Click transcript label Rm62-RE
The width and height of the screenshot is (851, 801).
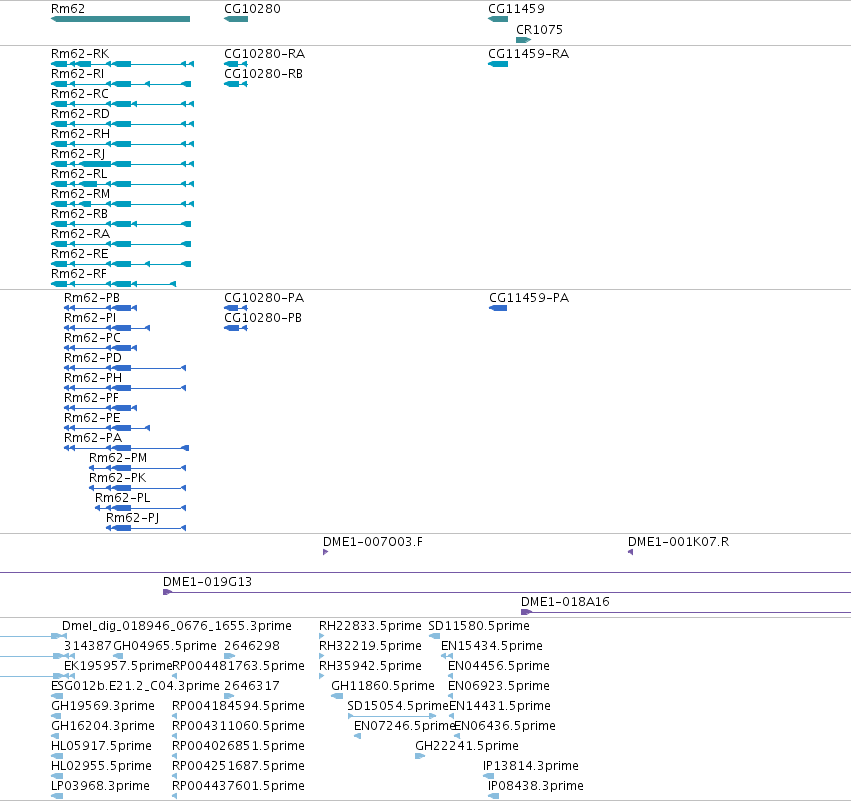tap(80, 254)
